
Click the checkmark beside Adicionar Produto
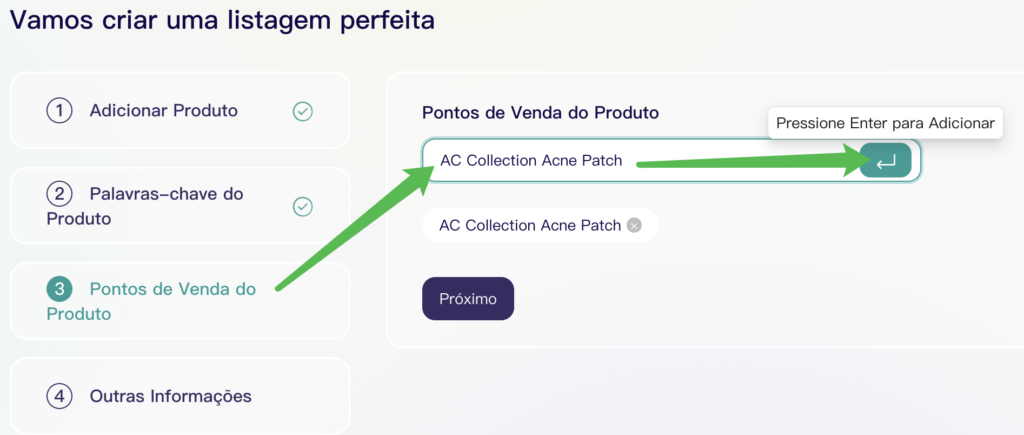(x=302, y=111)
